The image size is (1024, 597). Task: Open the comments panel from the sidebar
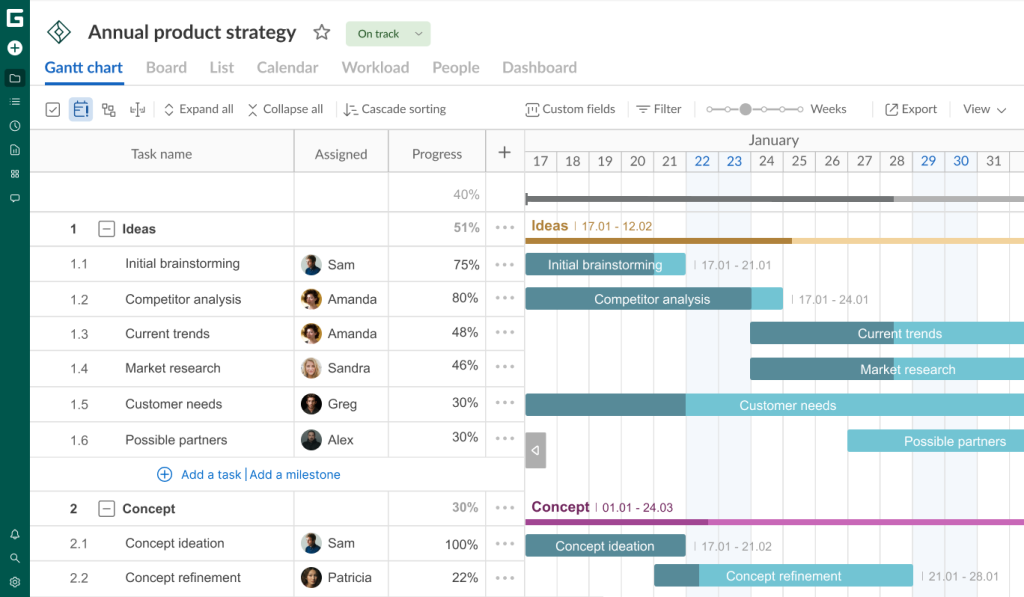(14, 198)
